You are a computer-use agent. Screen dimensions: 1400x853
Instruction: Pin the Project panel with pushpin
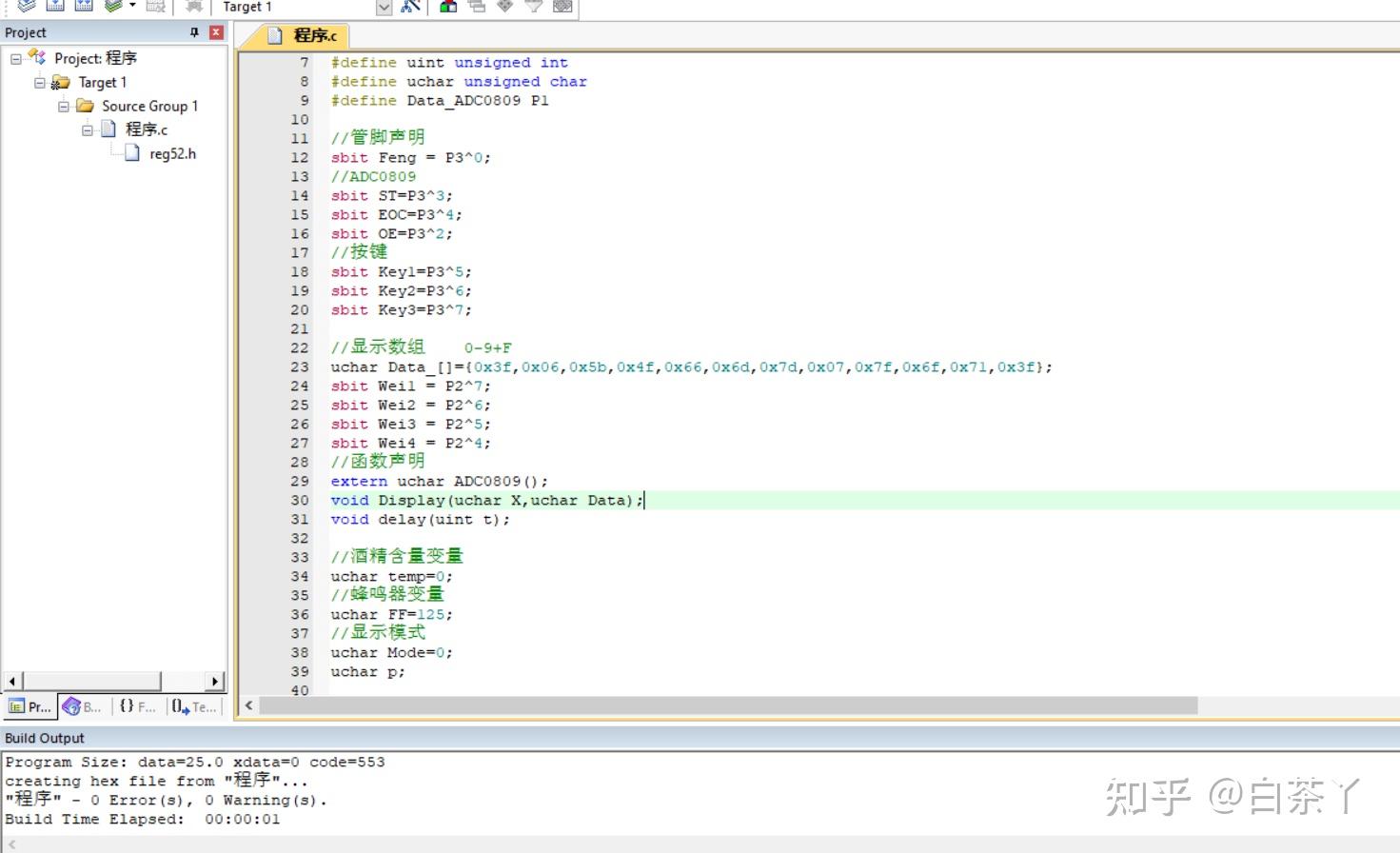(x=194, y=32)
